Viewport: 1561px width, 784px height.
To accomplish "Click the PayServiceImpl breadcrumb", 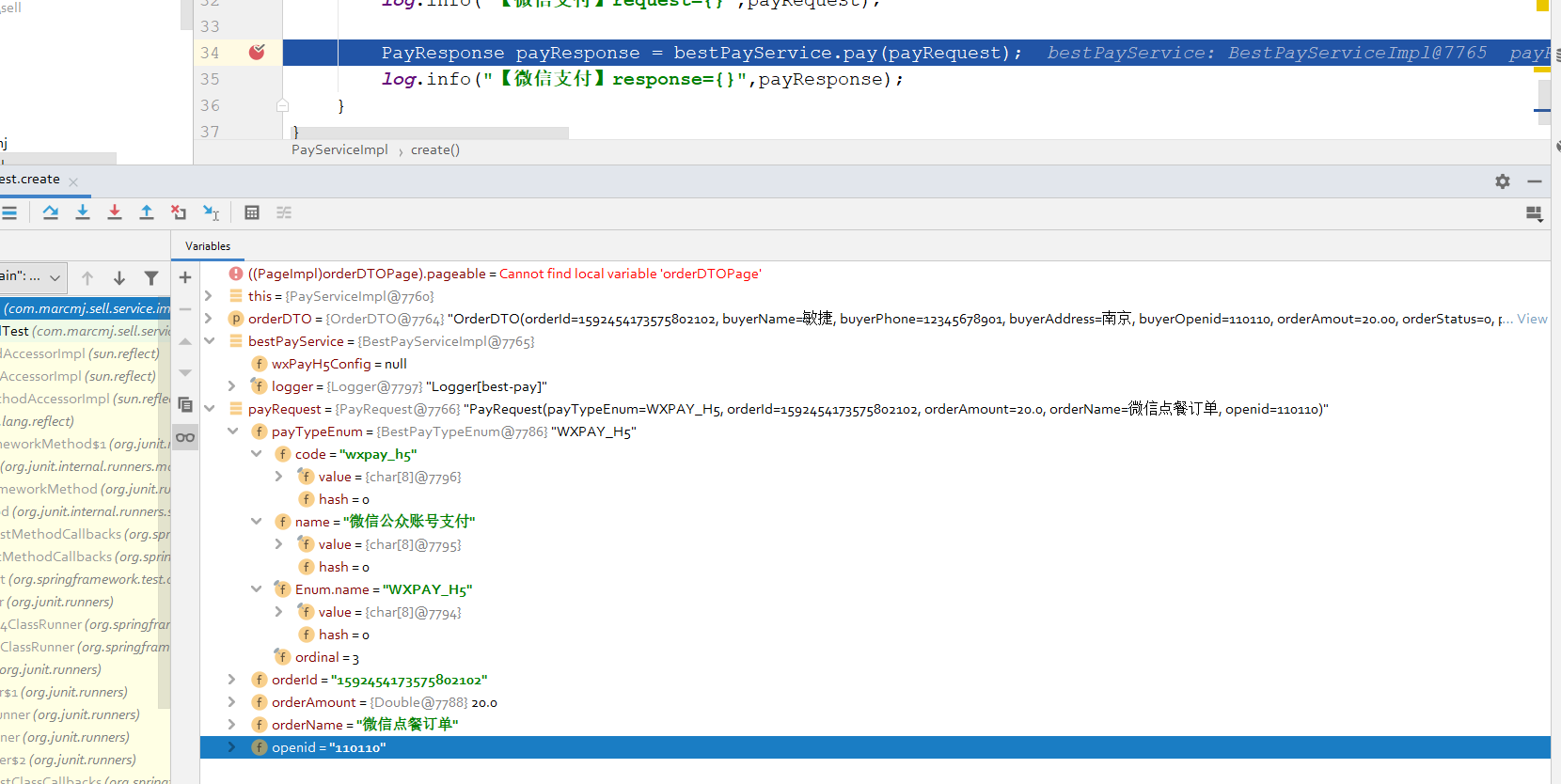I will coord(339,149).
